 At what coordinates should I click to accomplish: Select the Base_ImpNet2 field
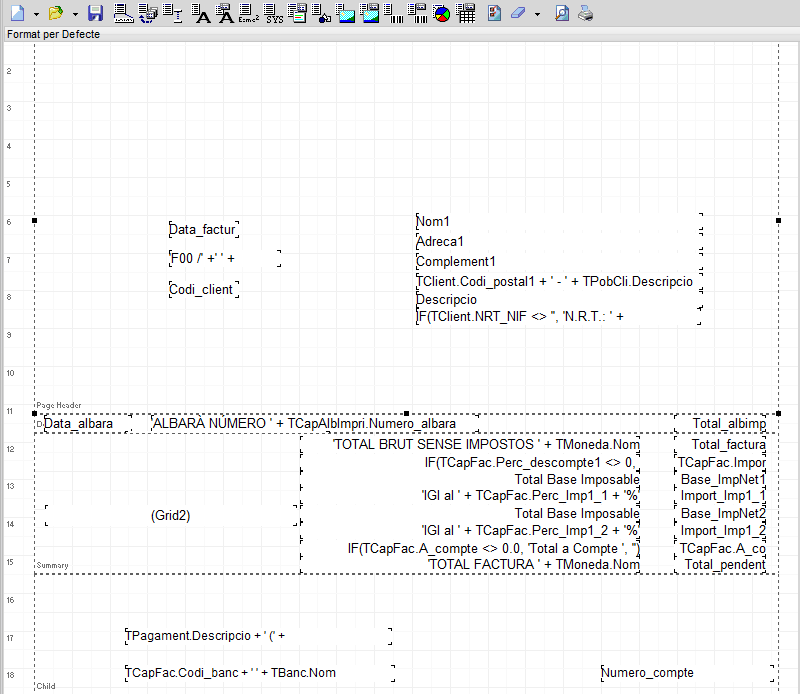(720, 513)
